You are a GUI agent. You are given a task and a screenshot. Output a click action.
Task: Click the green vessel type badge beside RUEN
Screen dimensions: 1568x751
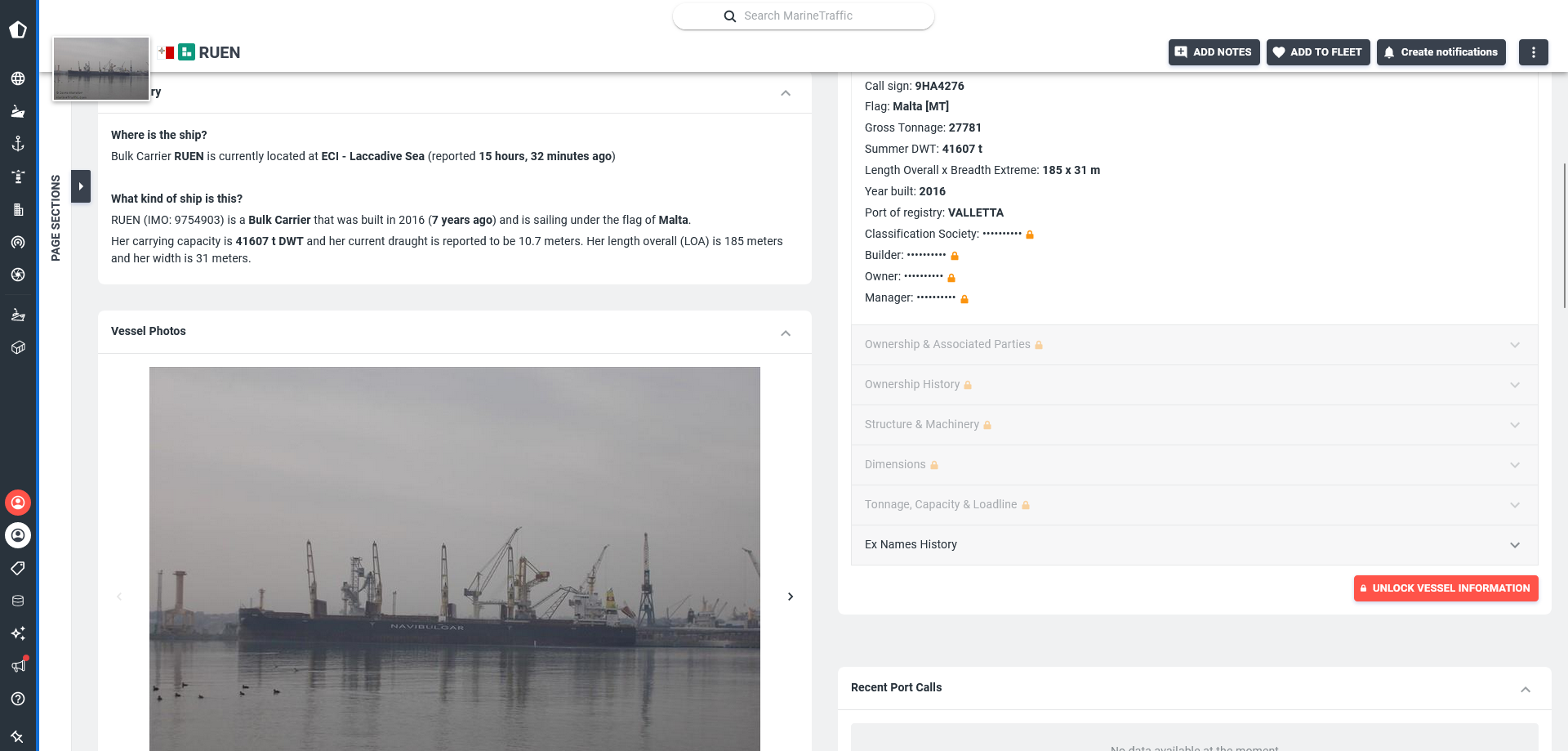(x=187, y=52)
